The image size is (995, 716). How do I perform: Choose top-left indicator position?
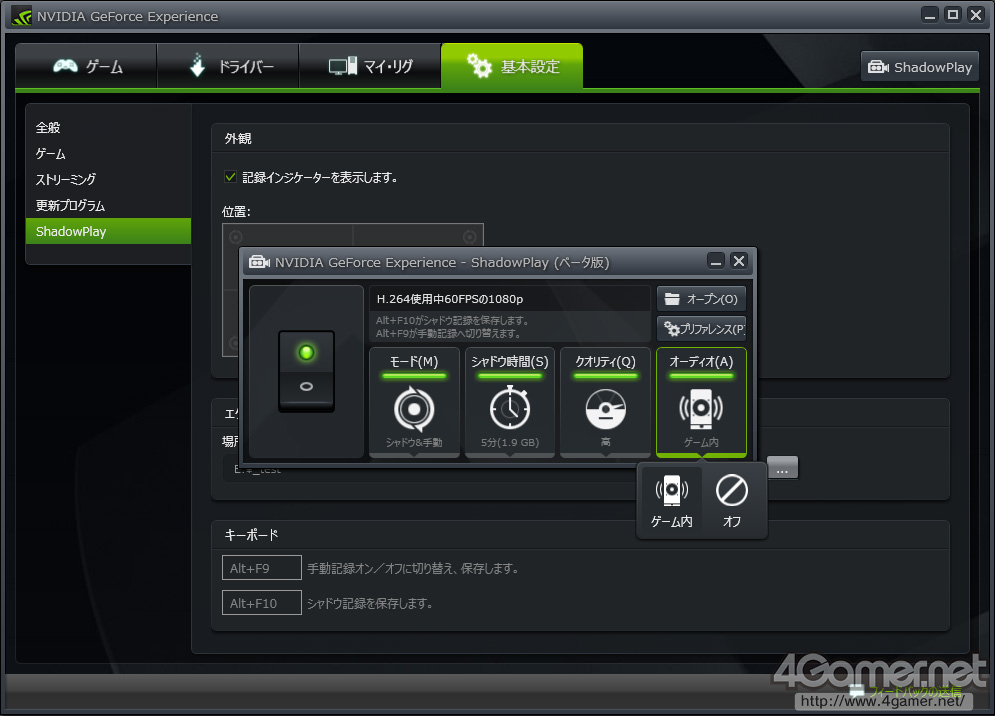click(235, 237)
